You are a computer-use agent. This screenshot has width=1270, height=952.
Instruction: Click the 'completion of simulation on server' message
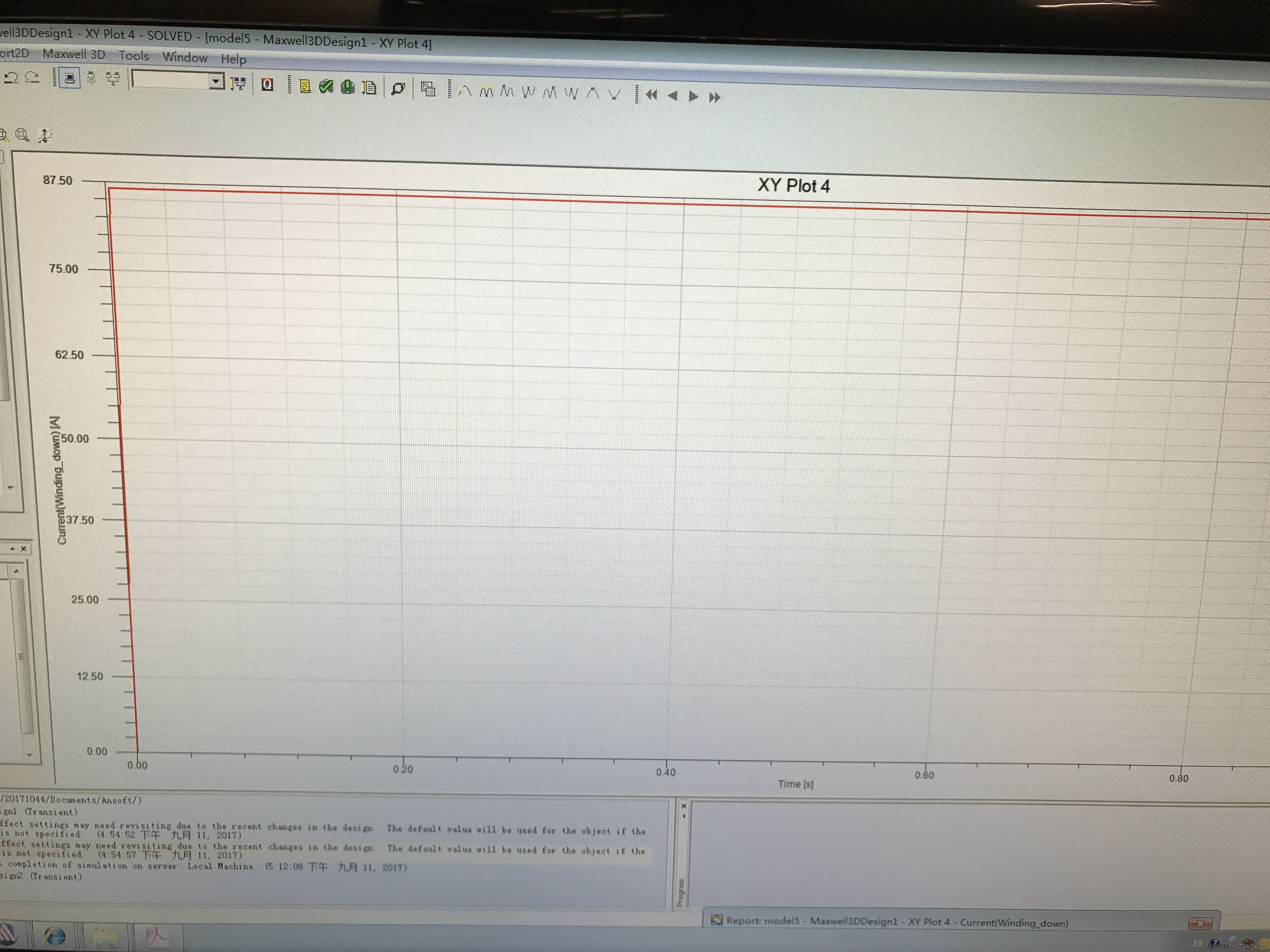[x=207, y=866]
